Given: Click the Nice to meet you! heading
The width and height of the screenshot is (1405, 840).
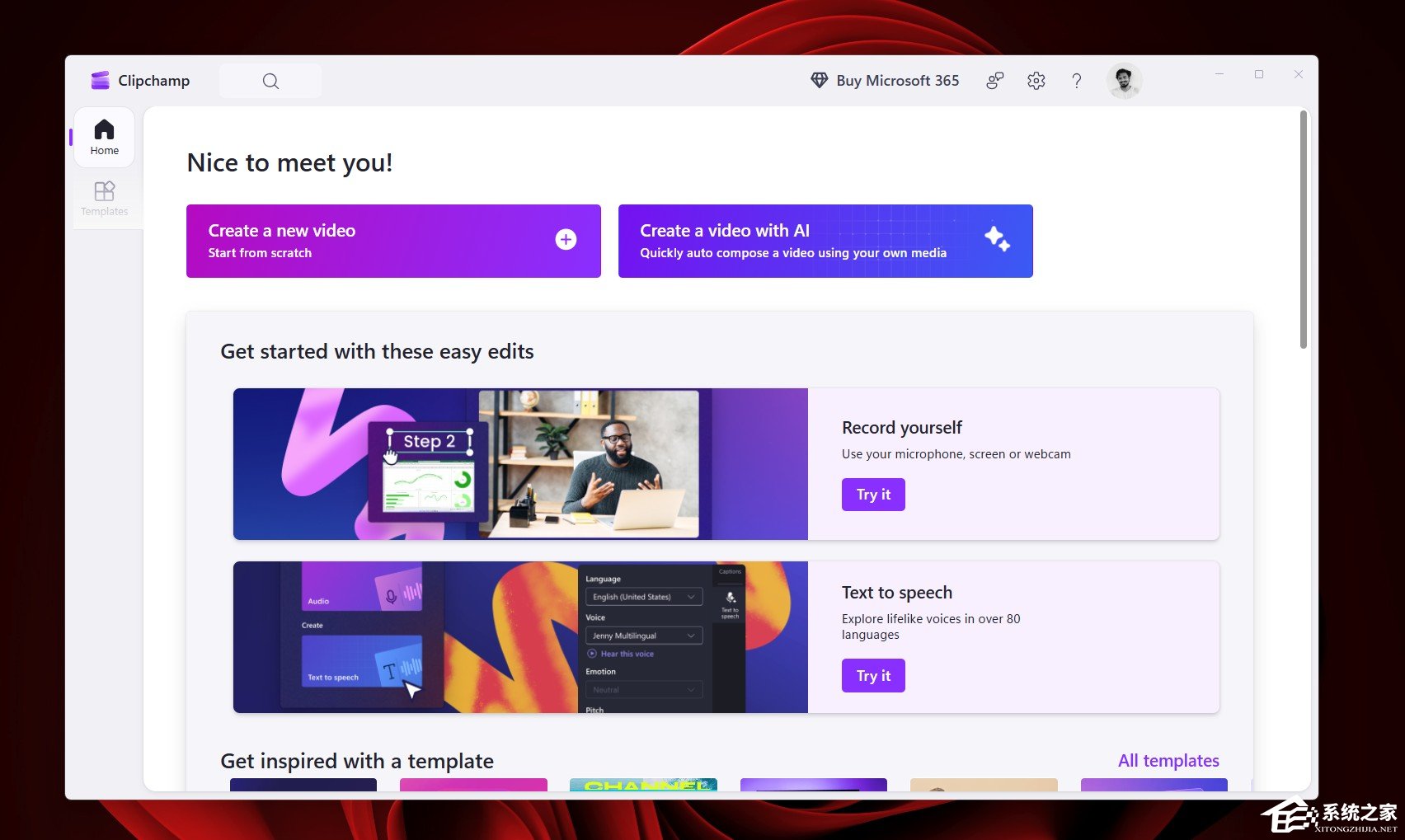Looking at the screenshot, I should pos(290,162).
